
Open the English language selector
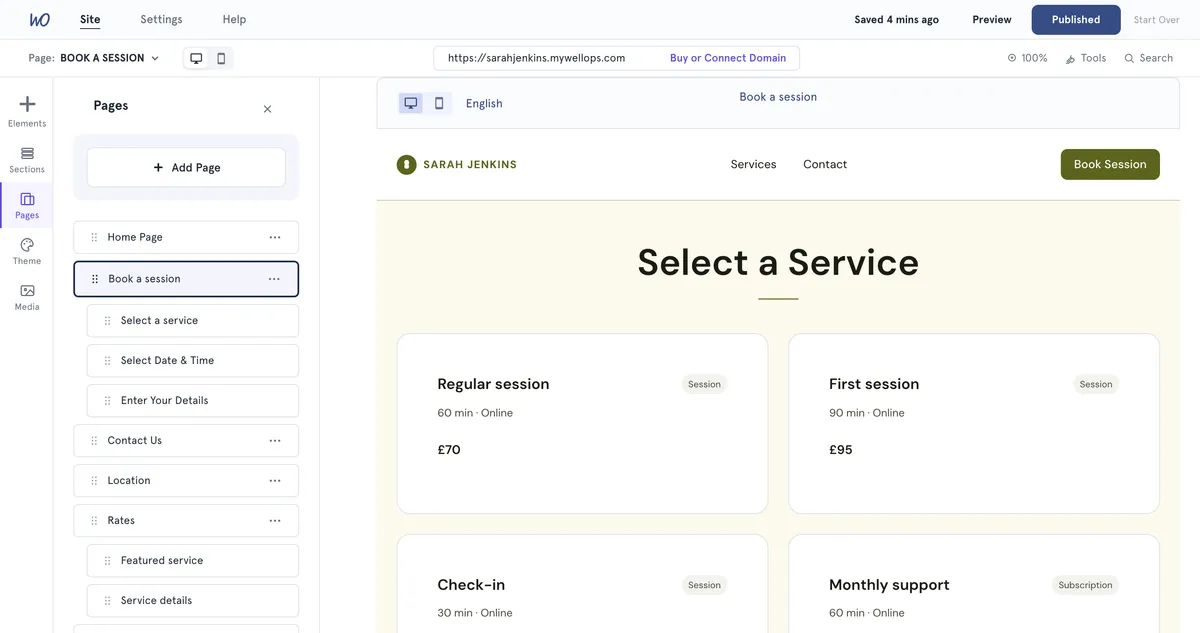484,103
